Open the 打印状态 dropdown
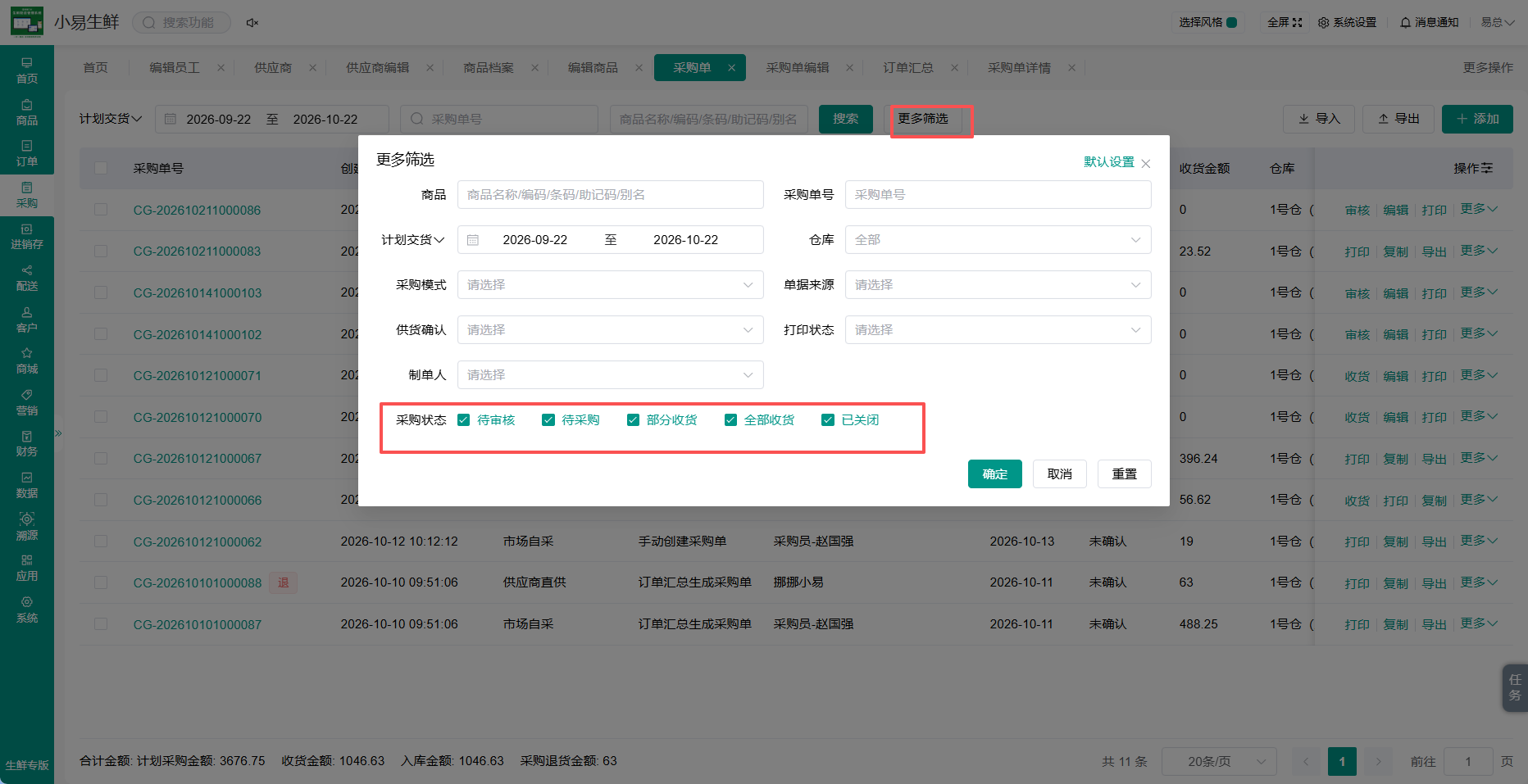 coord(998,330)
